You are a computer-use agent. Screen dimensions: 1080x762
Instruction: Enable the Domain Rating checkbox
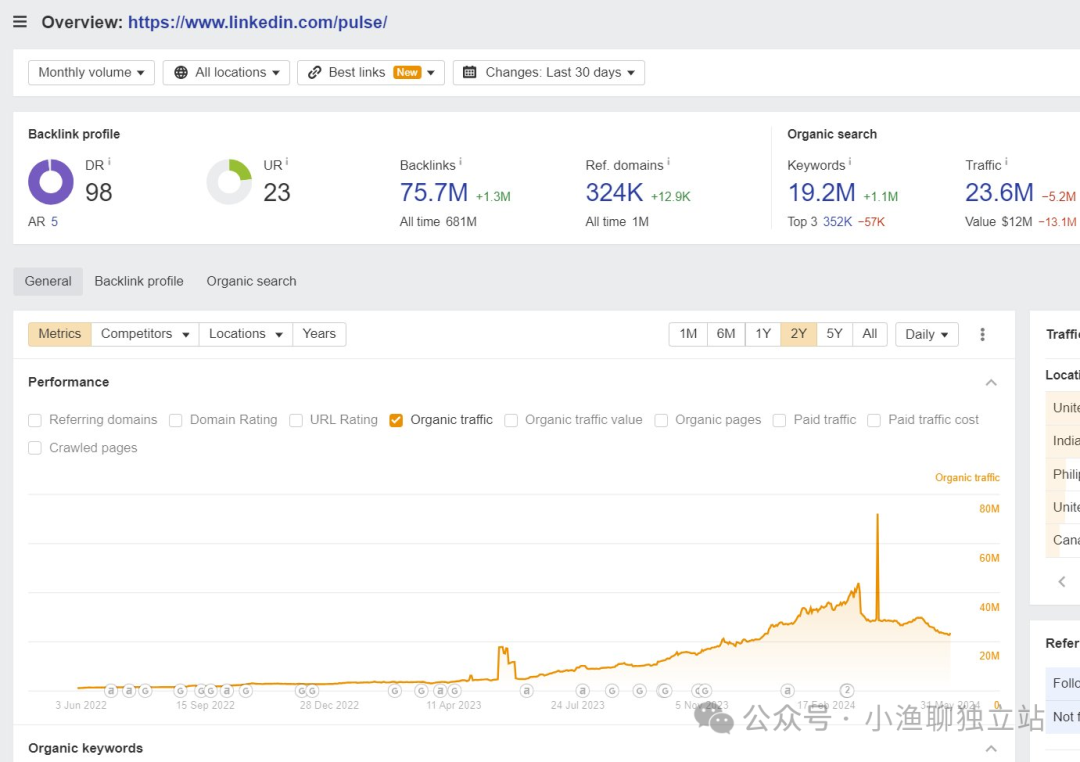tap(176, 420)
